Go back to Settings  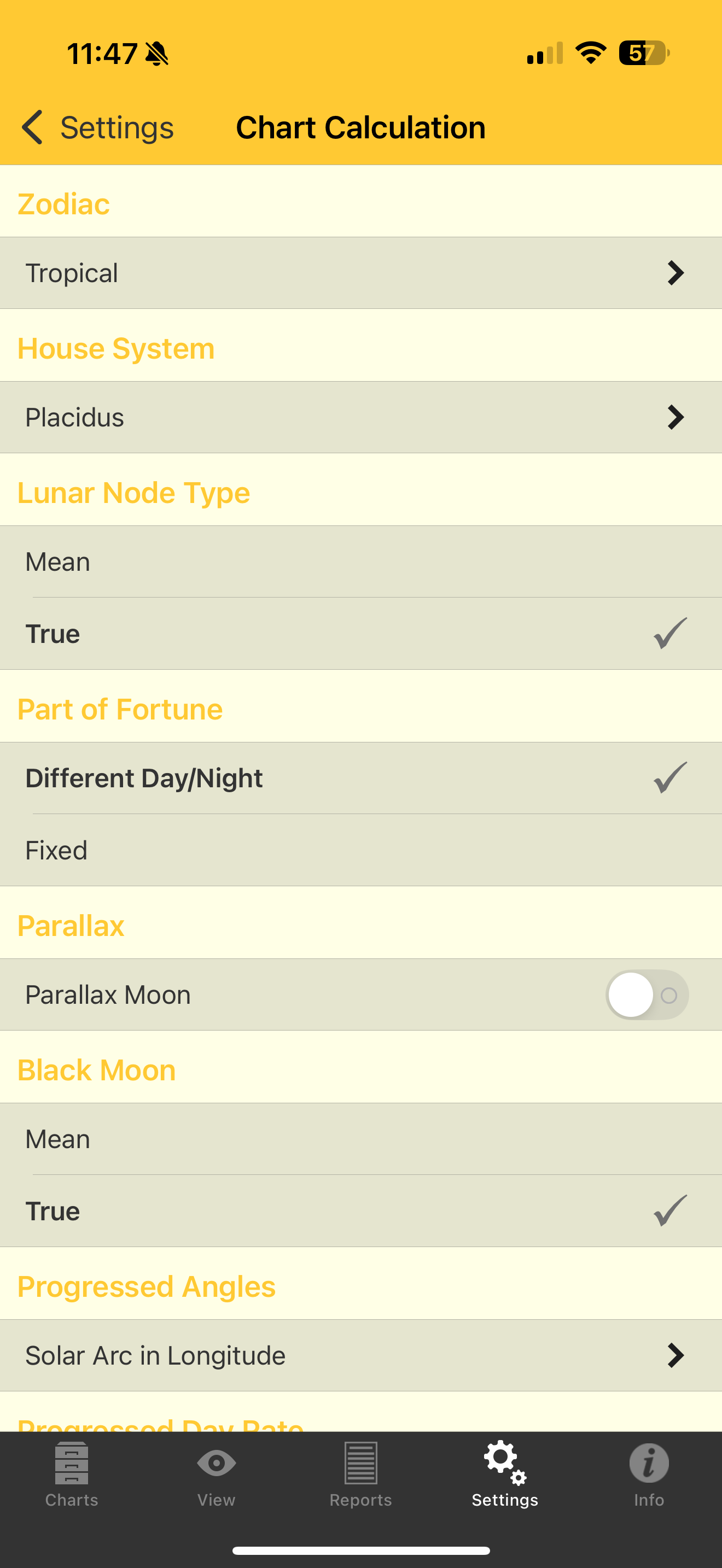[117, 128]
